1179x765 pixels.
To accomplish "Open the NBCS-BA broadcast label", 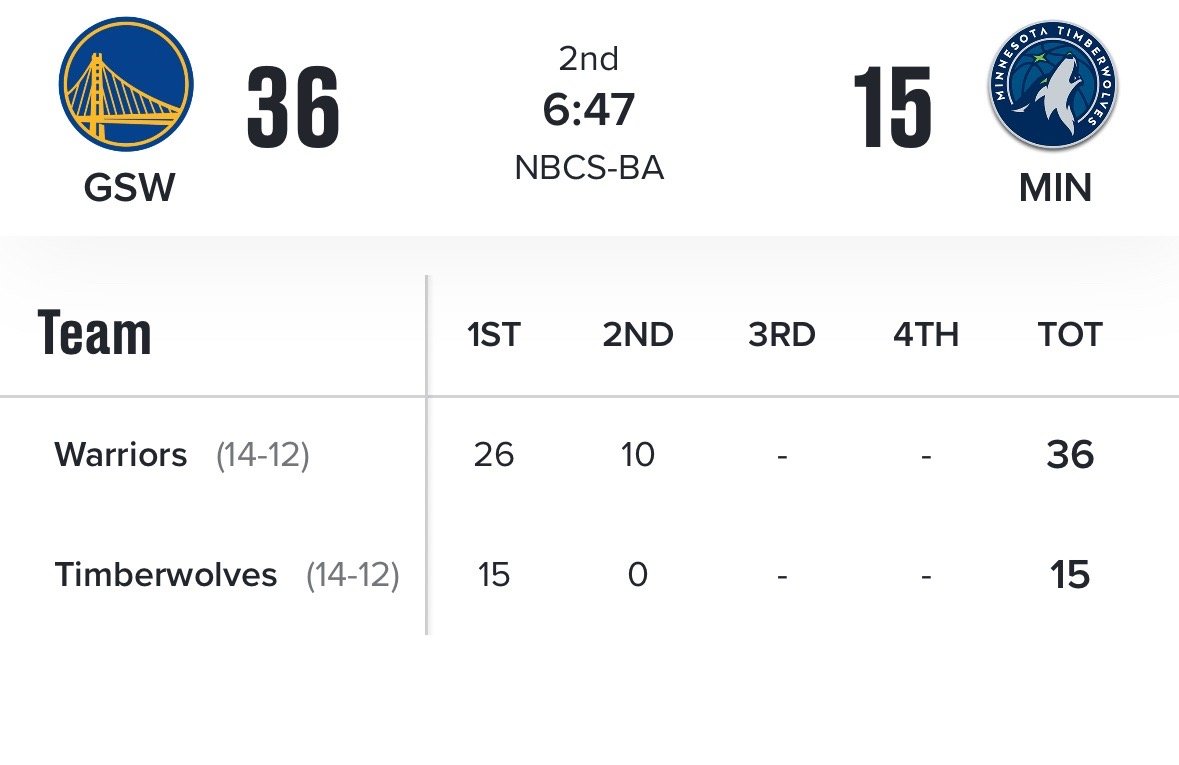I will point(589,167).
